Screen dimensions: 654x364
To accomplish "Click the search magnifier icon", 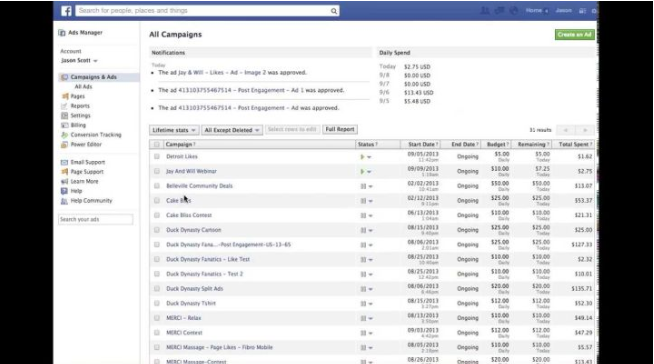I will [x=334, y=11].
